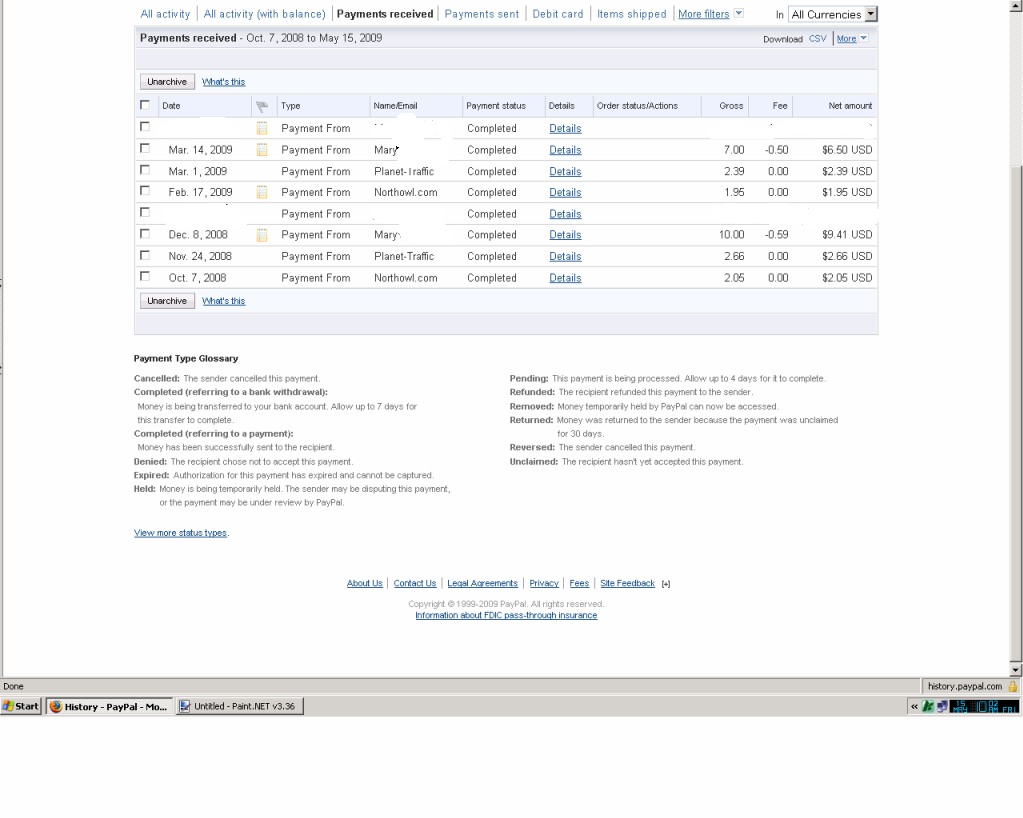The width and height of the screenshot is (1023, 818).
Task: Click the lower Unarchive button
Action: pos(167,301)
